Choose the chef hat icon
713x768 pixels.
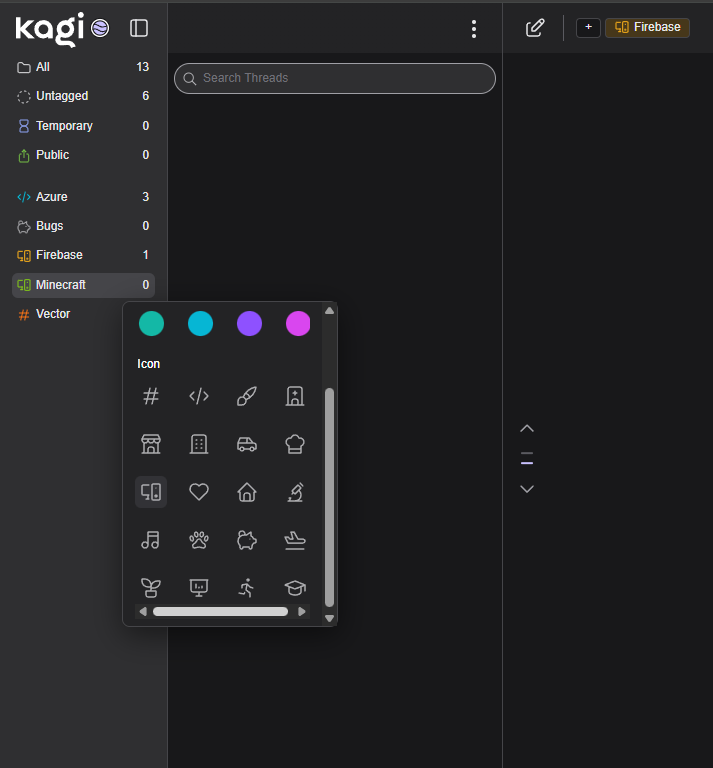(295, 444)
